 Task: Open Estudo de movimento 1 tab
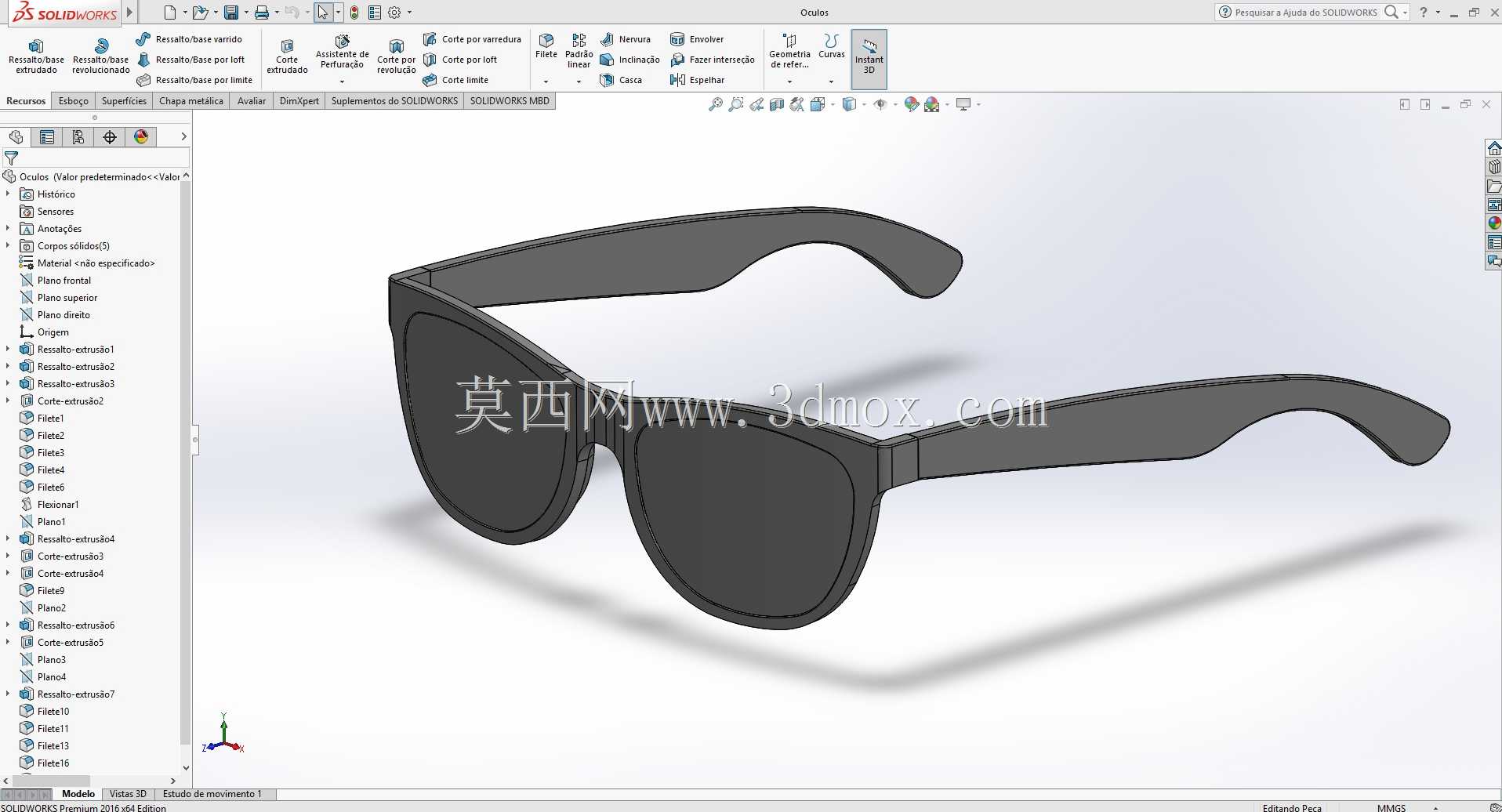click(212, 794)
